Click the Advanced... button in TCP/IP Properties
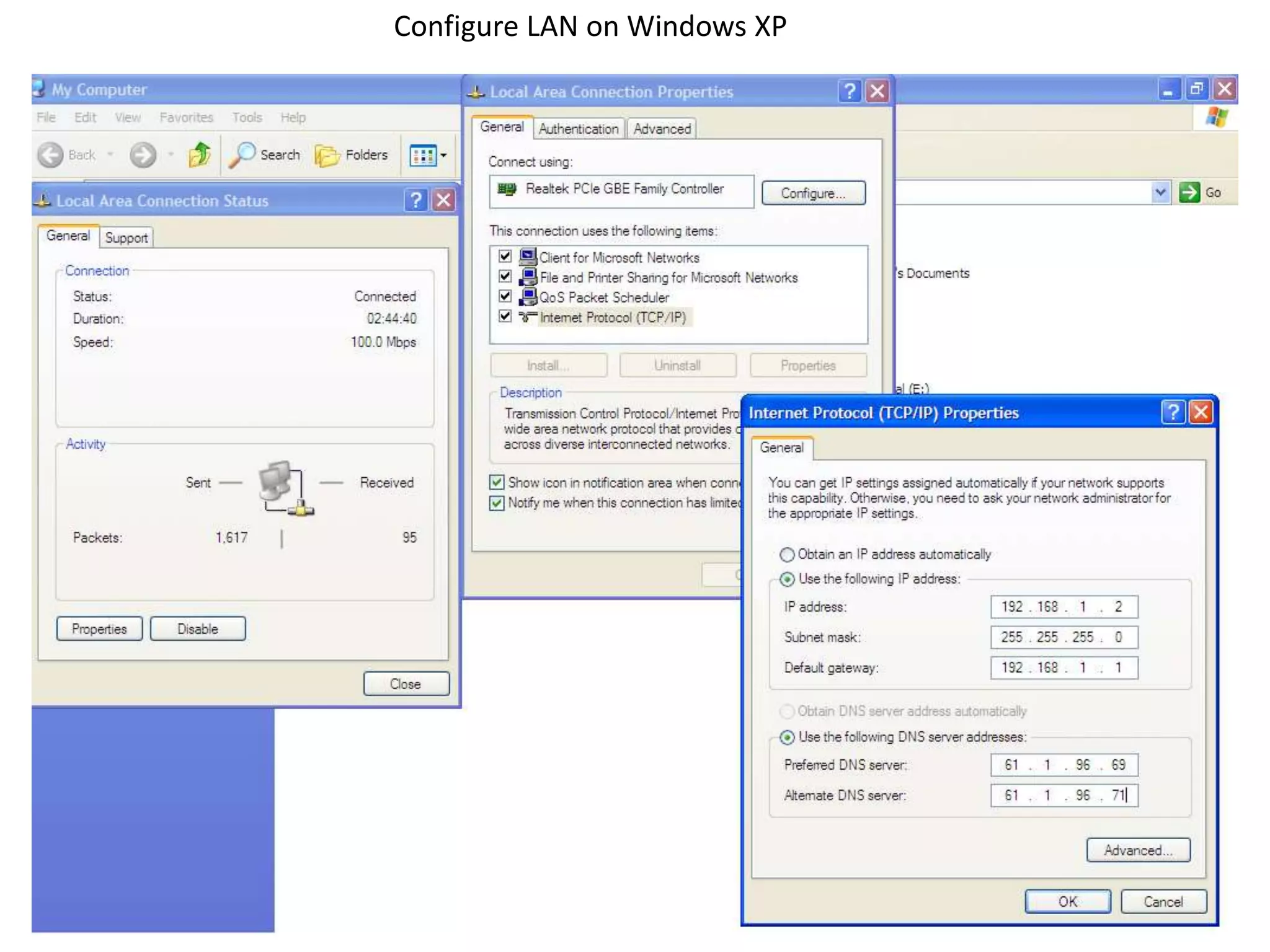Image resolution: width=1270 pixels, height=952 pixels. [1139, 850]
